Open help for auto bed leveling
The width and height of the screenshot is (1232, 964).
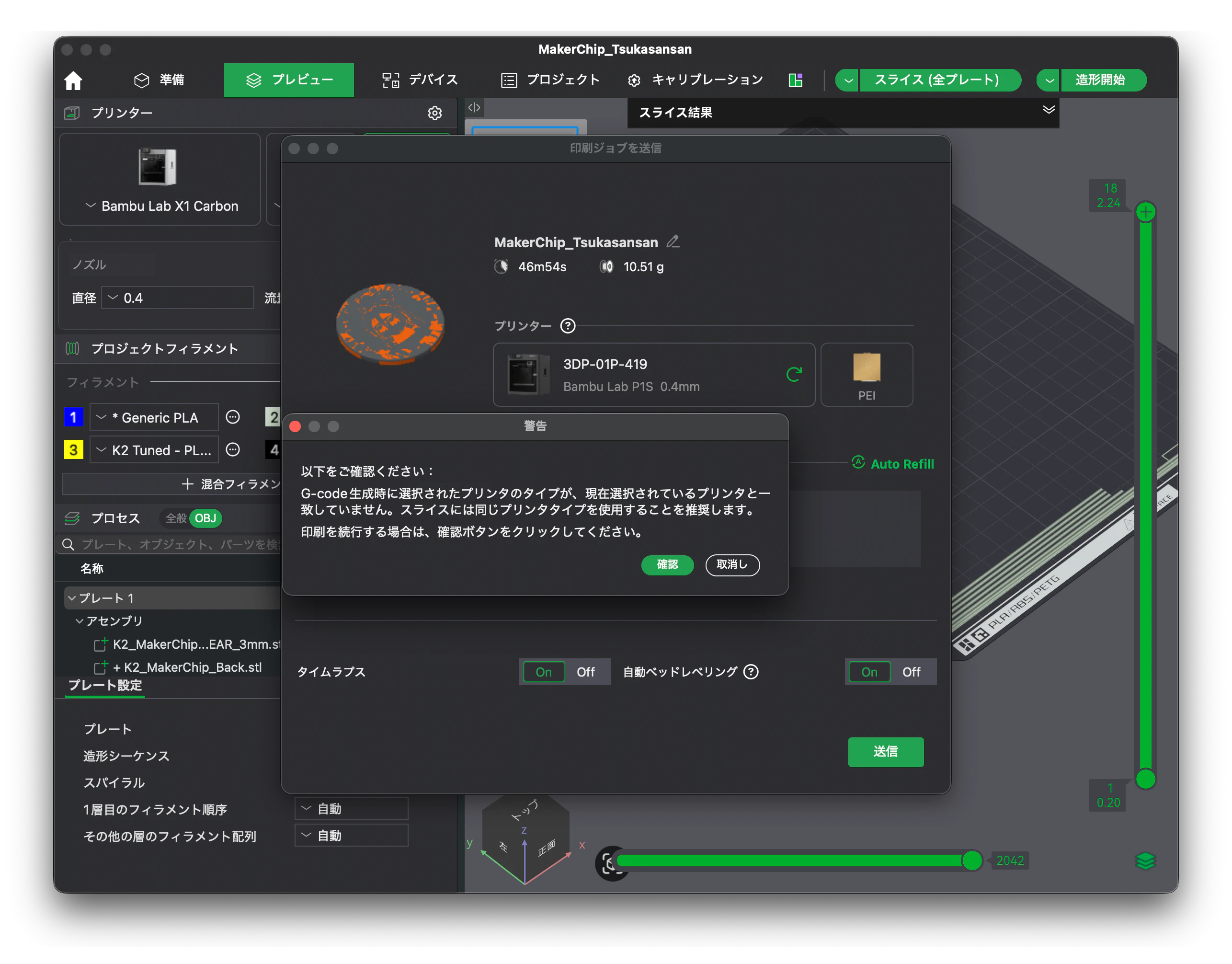(751, 672)
